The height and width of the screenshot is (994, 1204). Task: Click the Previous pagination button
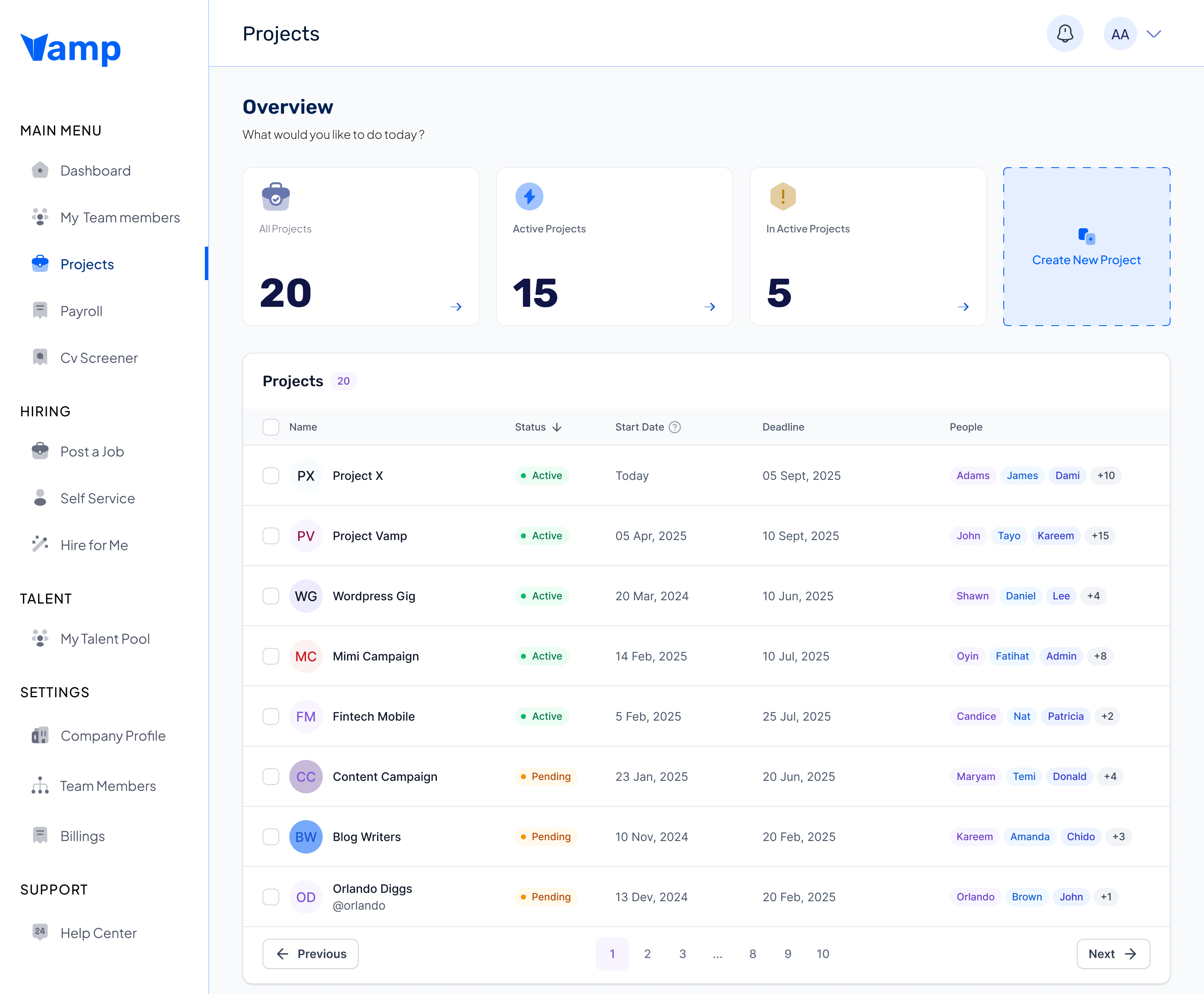point(310,954)
